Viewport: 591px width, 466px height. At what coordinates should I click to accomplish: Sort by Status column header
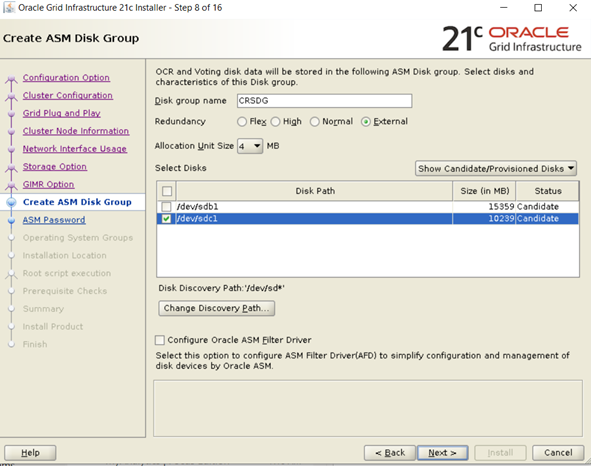pos(548,191)
